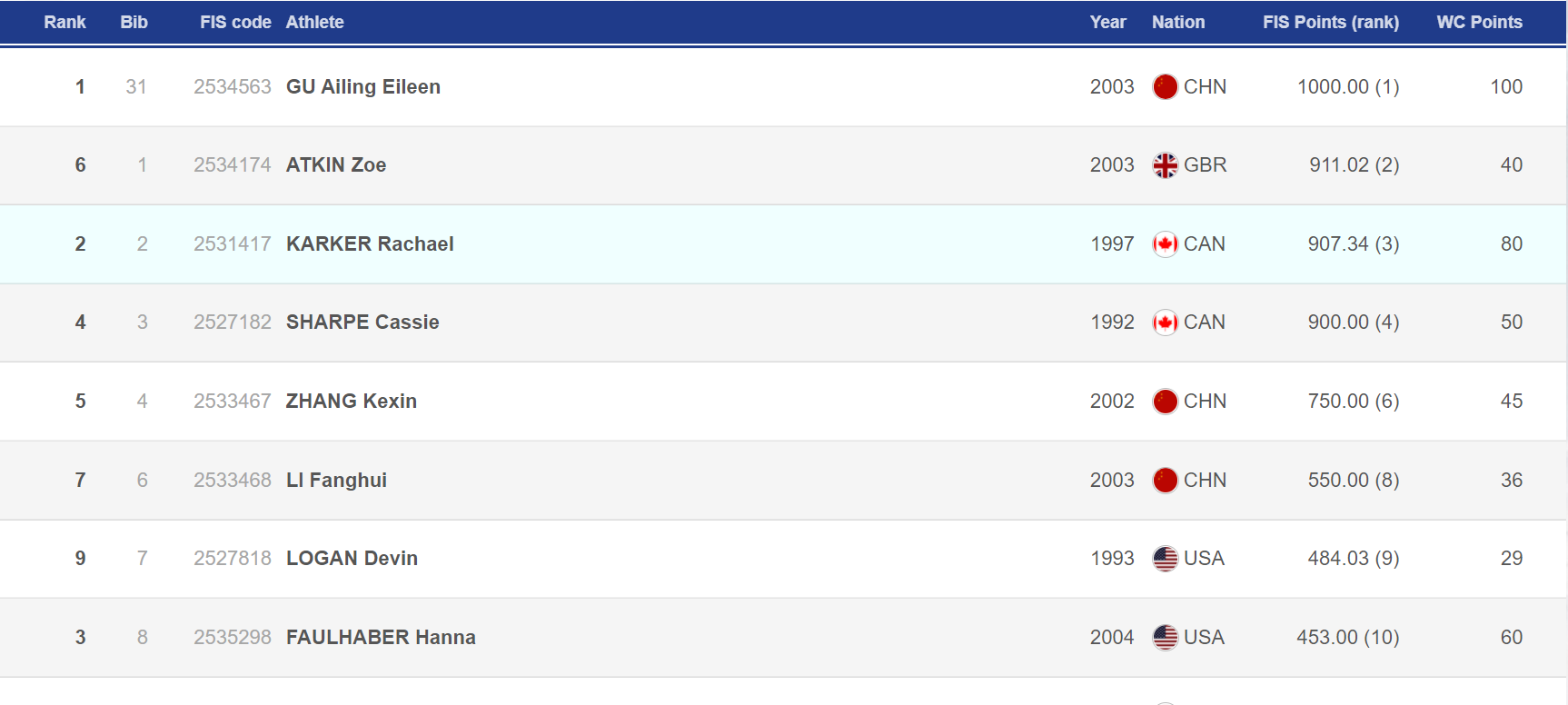Click the WC Points column header
1568x705 pixels.
(1479, 22)
